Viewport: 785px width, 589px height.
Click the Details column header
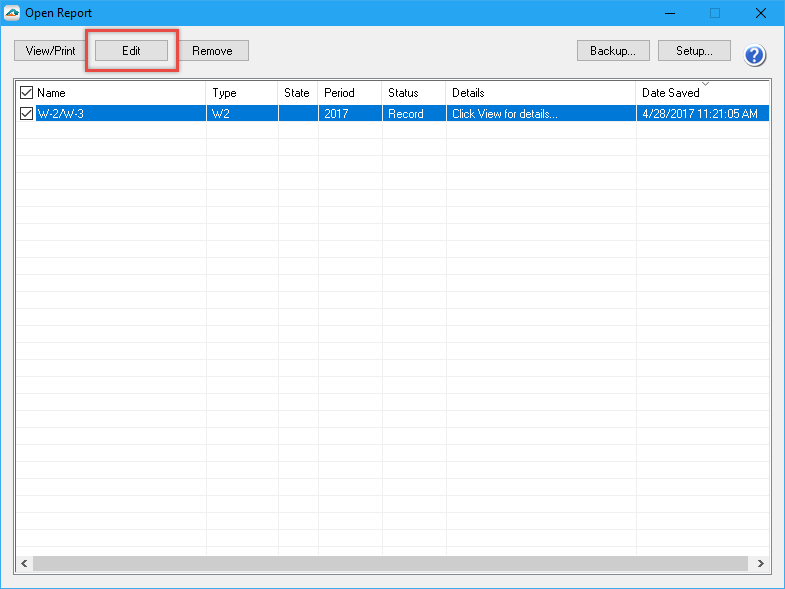coord(540,93)
